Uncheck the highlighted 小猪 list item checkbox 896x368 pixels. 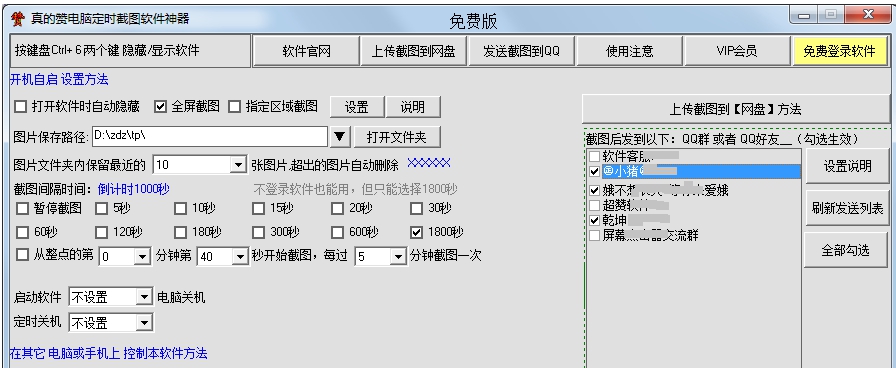[595, 171]
